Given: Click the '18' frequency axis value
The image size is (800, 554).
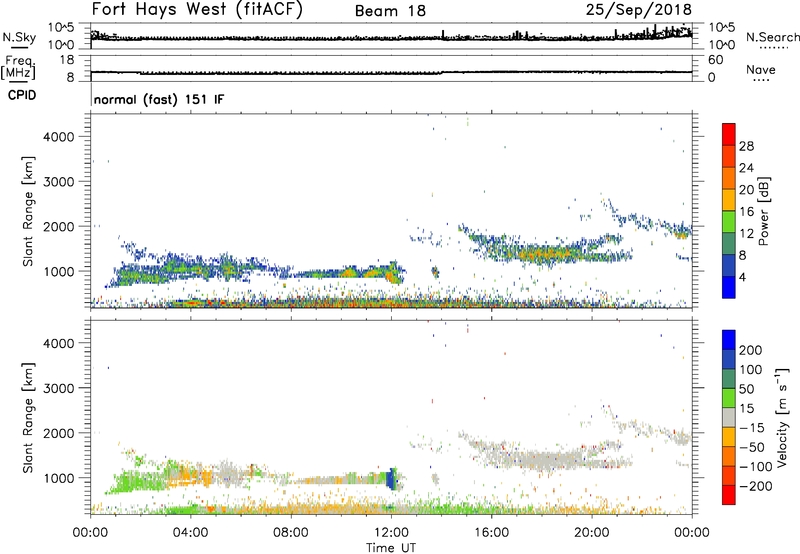Looking at the screenshot, I should point(67,60).
